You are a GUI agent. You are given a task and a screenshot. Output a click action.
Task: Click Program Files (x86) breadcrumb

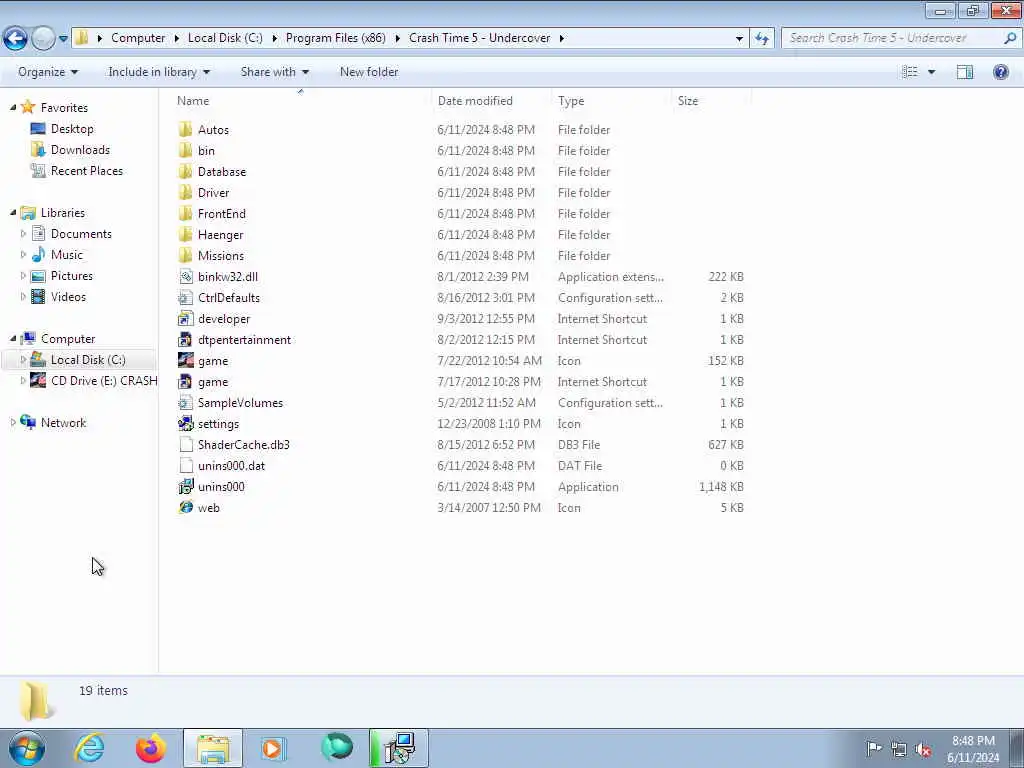pyautogui.click(x=336, y=38)
